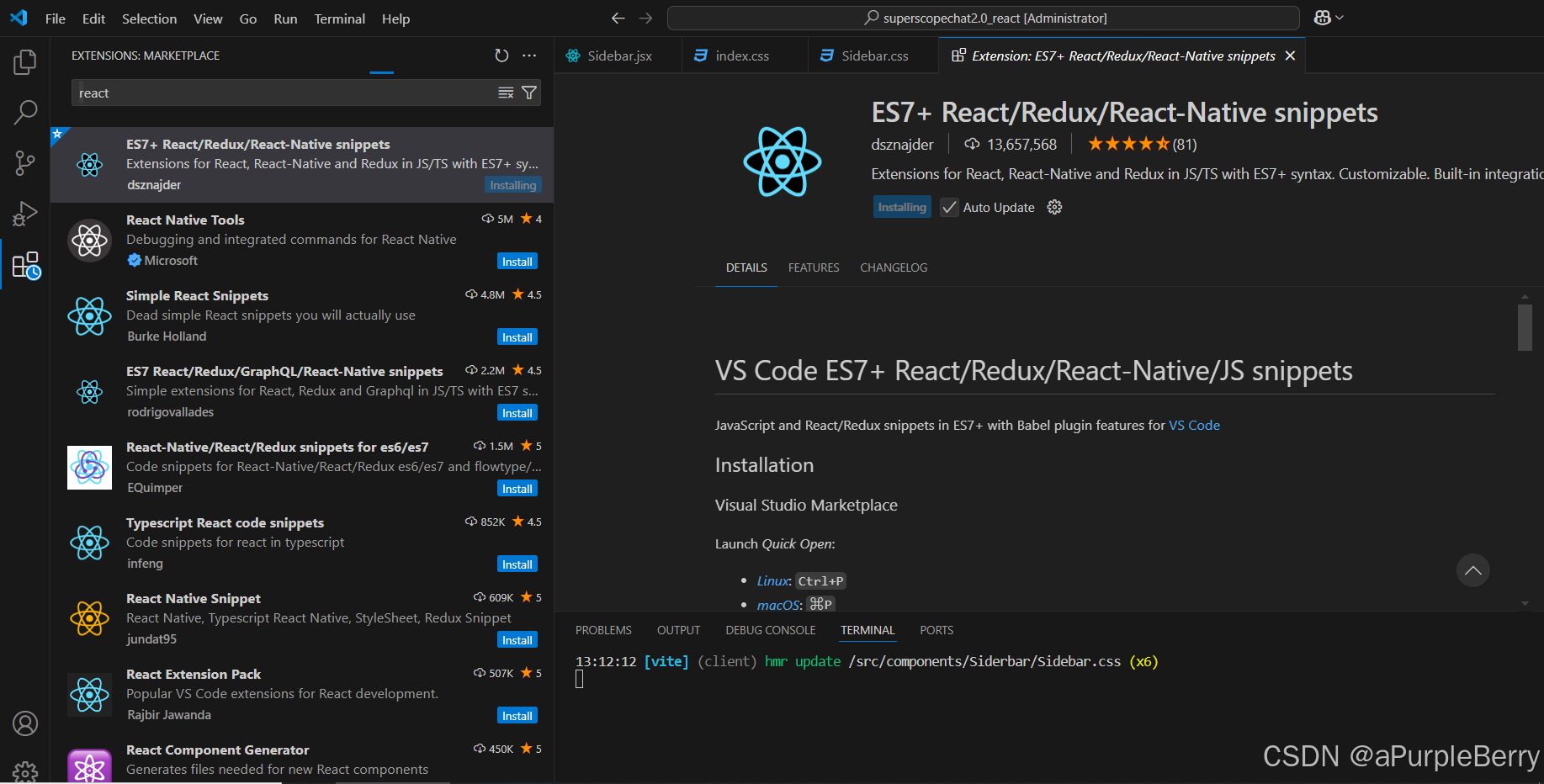Open the Search view in activity bar

[25, 112]
